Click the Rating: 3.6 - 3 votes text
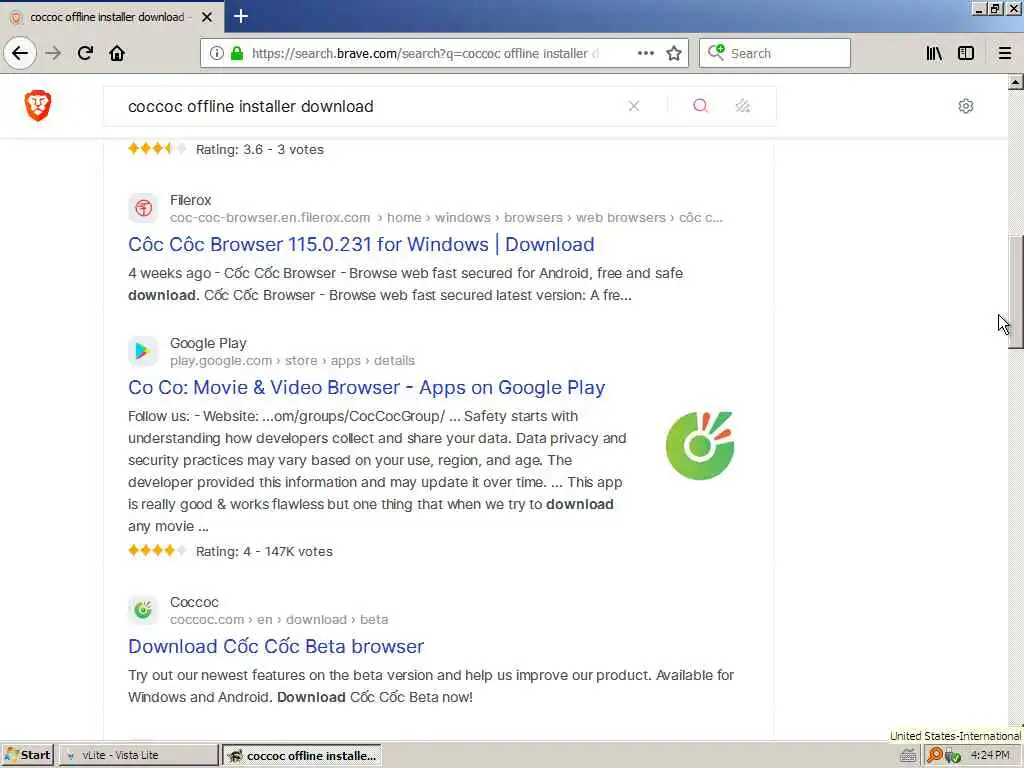 click(x=260, y=150)
